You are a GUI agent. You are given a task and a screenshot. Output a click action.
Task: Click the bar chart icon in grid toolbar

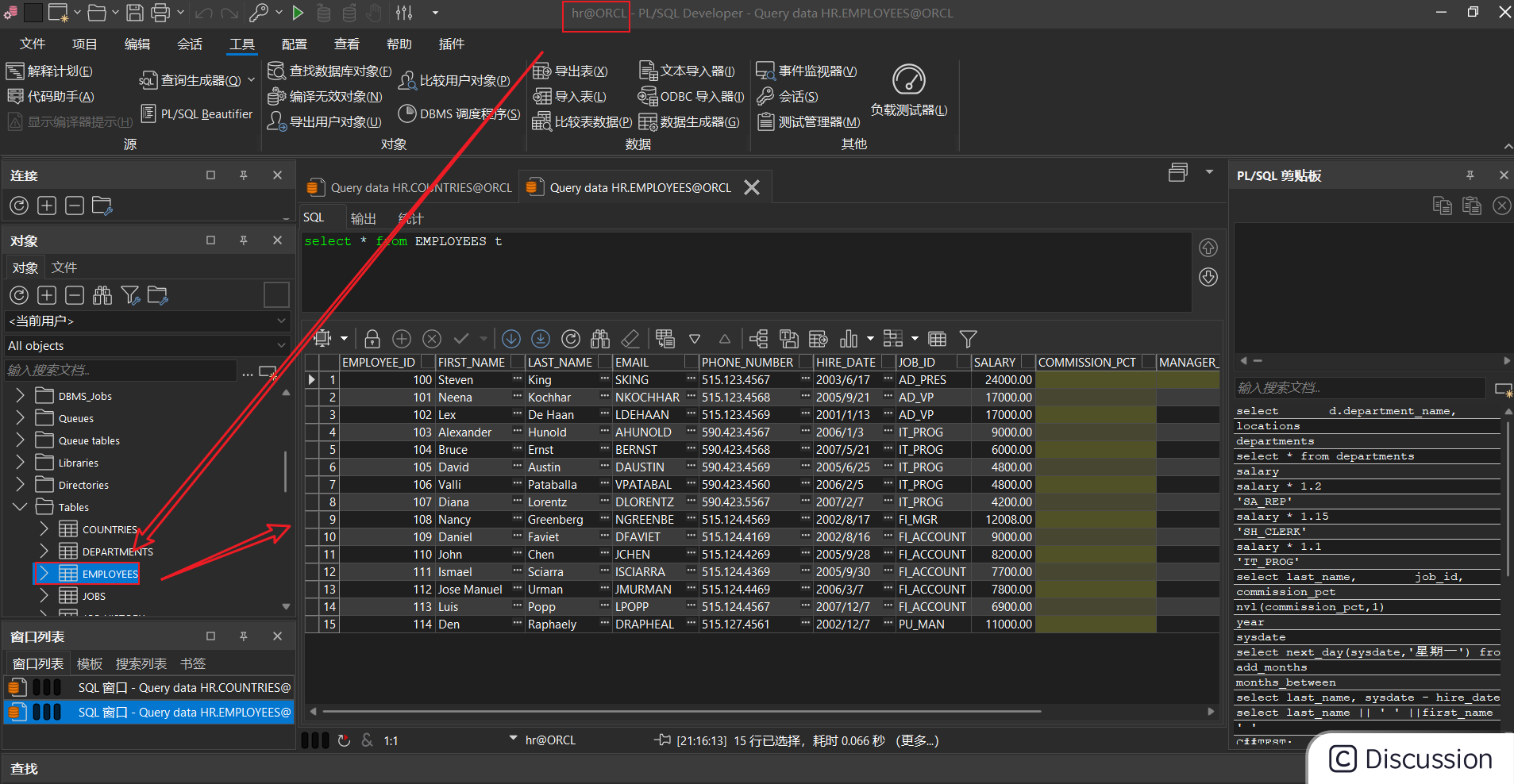(849, 339)
